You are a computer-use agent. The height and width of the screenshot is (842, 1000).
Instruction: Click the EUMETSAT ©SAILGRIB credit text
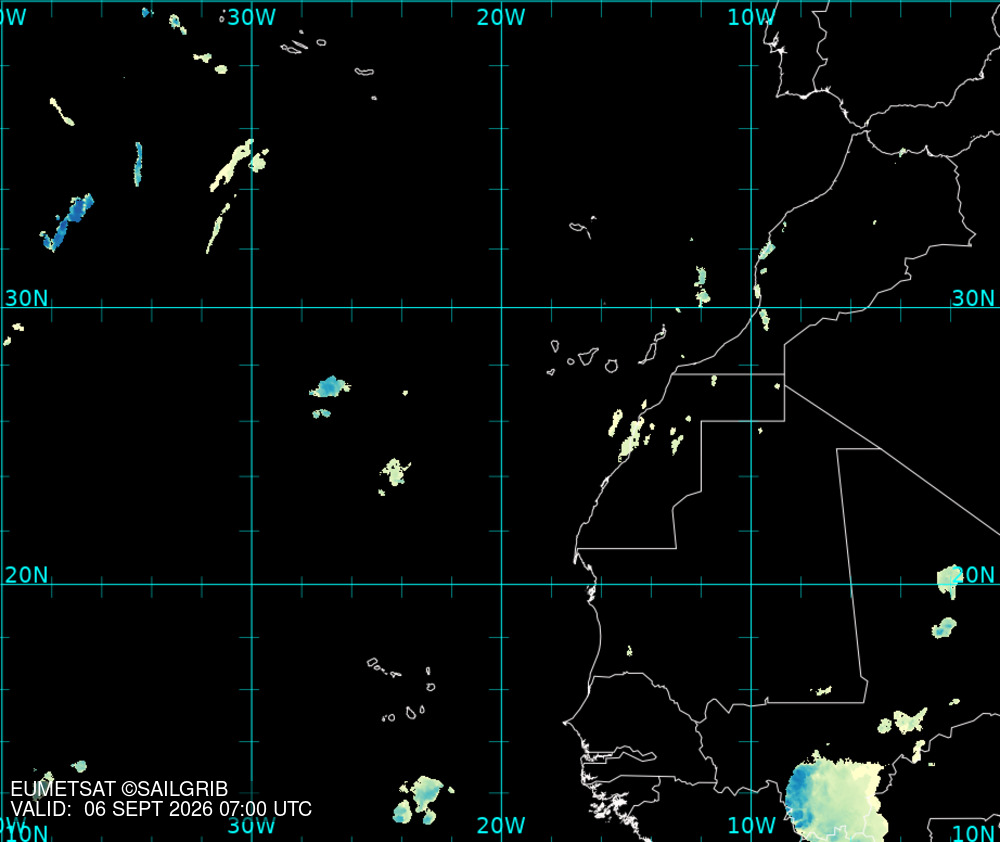click(119, 789)
